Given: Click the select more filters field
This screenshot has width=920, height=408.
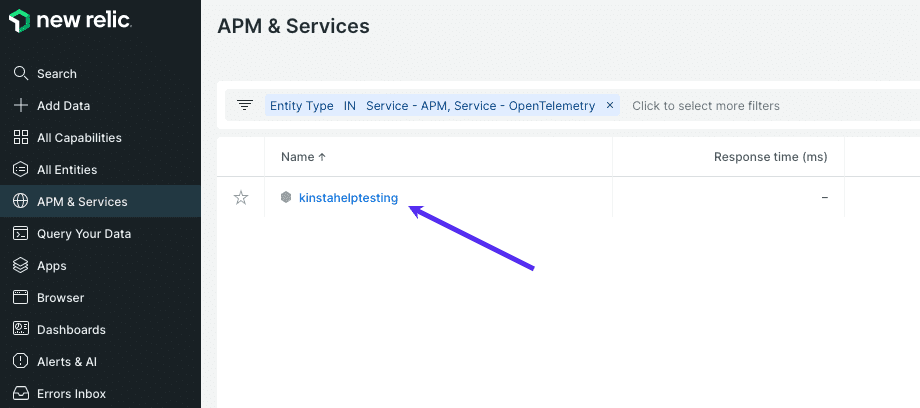Looking at the screenshot, I should [706, 105].
